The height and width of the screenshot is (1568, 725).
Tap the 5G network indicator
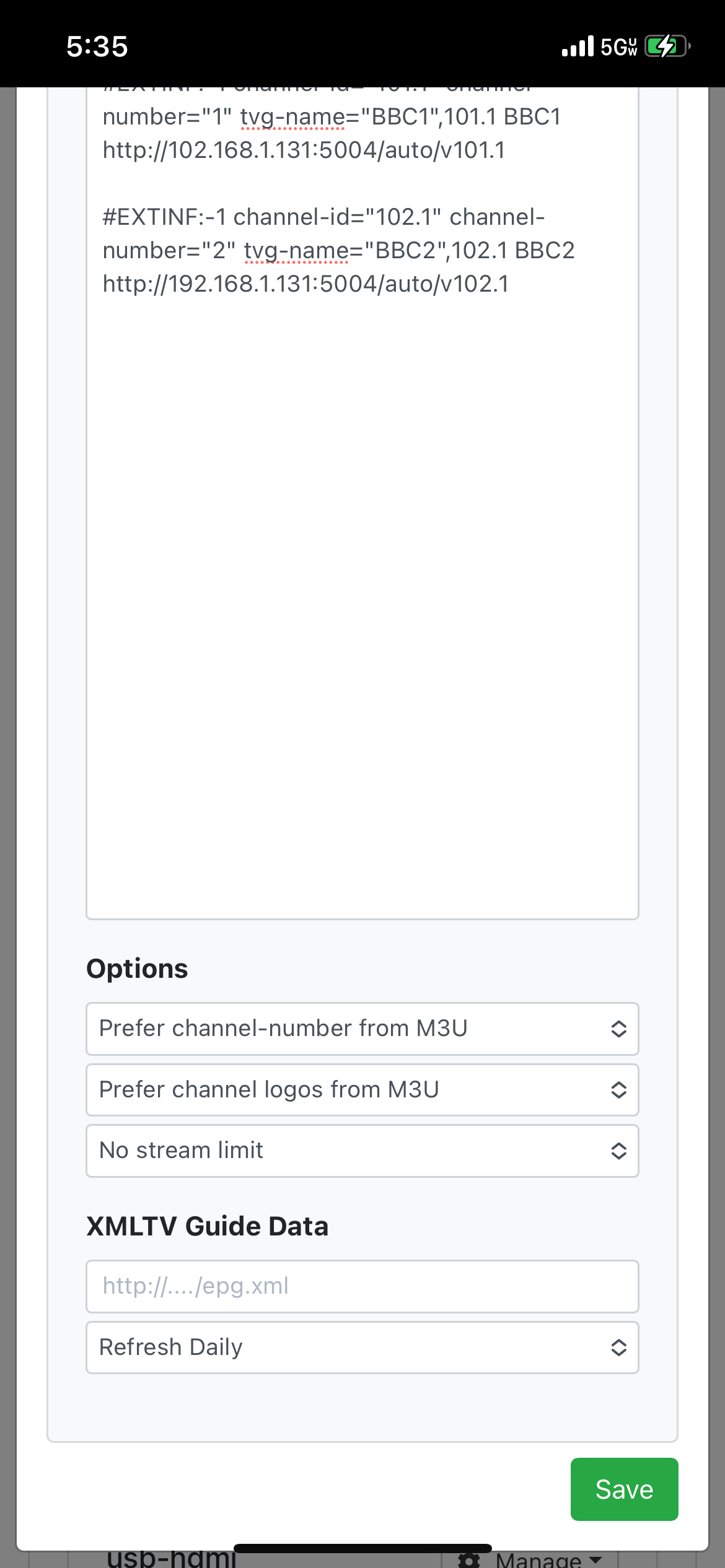click(618, 47)
